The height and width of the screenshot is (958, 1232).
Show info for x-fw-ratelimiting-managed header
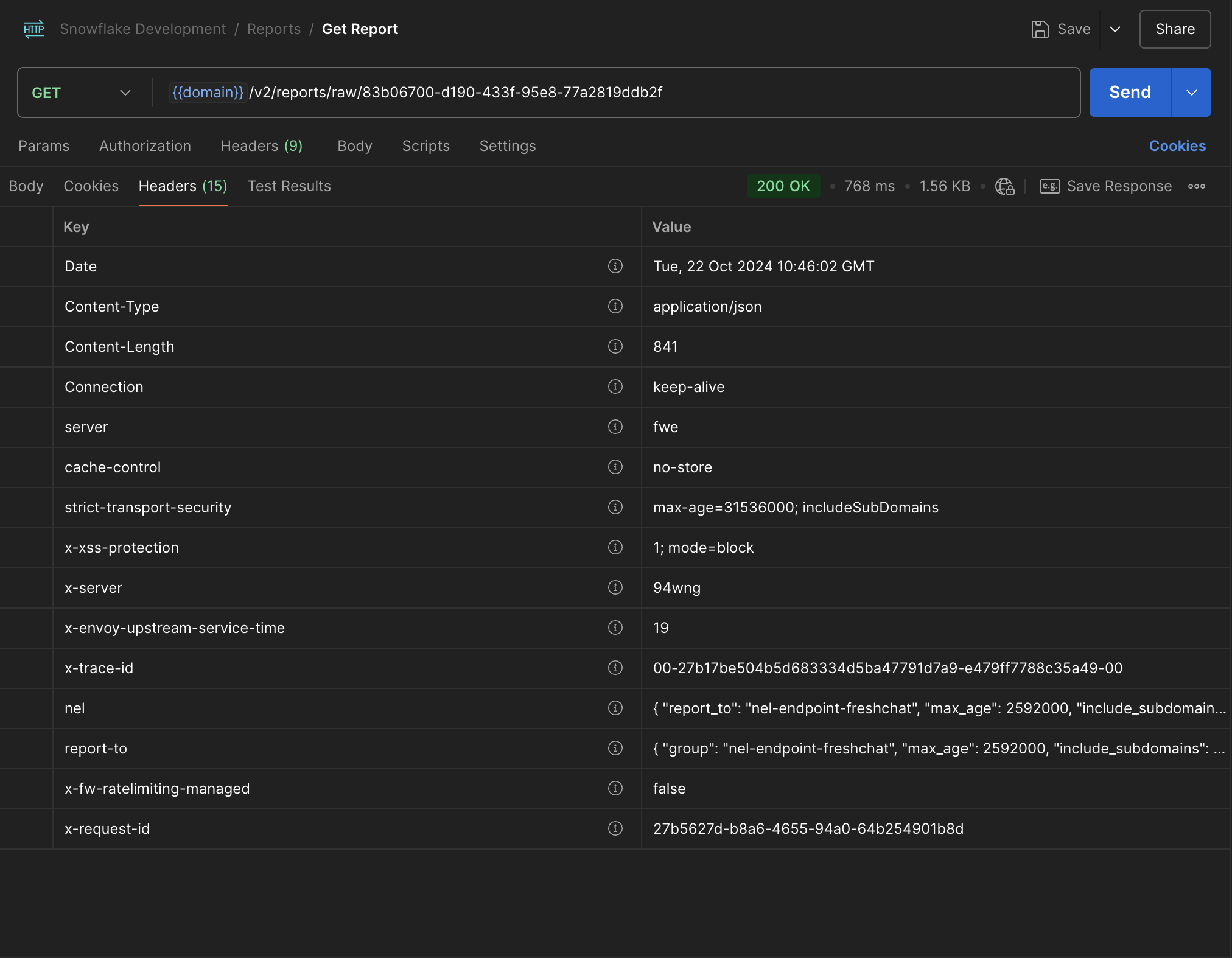click(615, 788)
